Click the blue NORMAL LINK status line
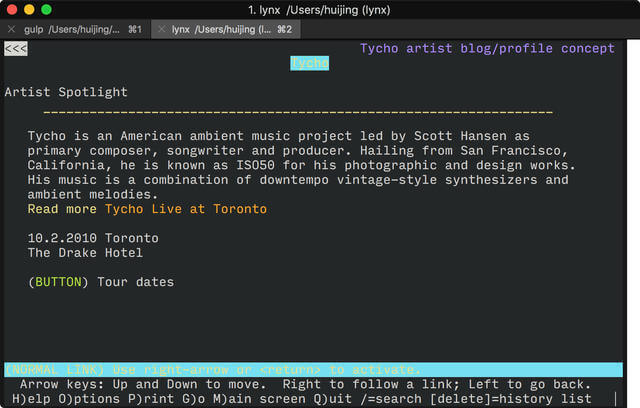This screenshot has height=408, width=640. tap(313, 370)
